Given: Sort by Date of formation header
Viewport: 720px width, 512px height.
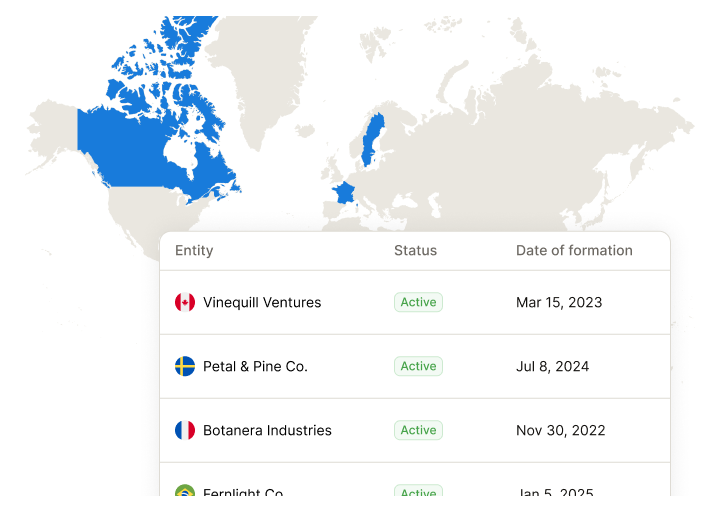Looking at the screenshot, I should (x=574, y=250).
